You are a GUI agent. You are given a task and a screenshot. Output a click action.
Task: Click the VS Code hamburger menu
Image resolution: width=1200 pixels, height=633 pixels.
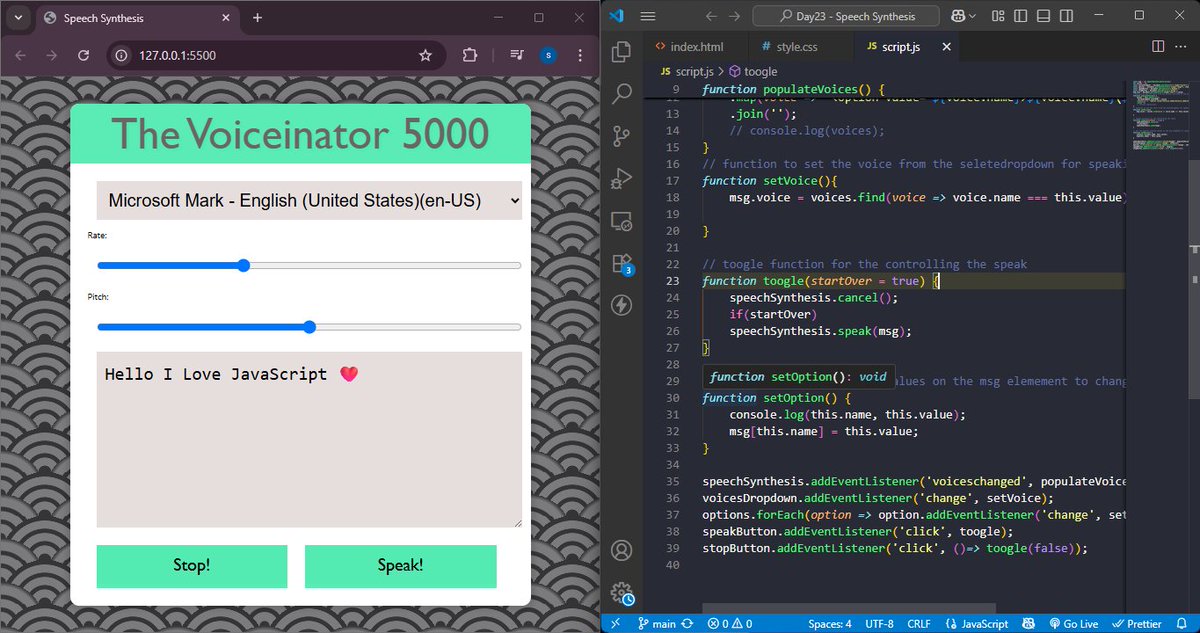point(647,16)
